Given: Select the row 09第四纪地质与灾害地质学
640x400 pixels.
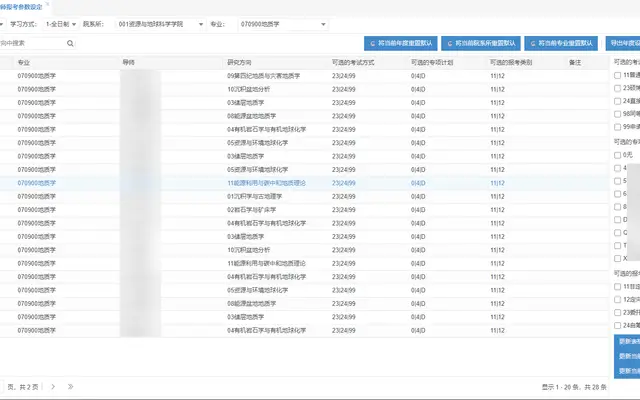Looking at the screenshot, I should point(304,76).
